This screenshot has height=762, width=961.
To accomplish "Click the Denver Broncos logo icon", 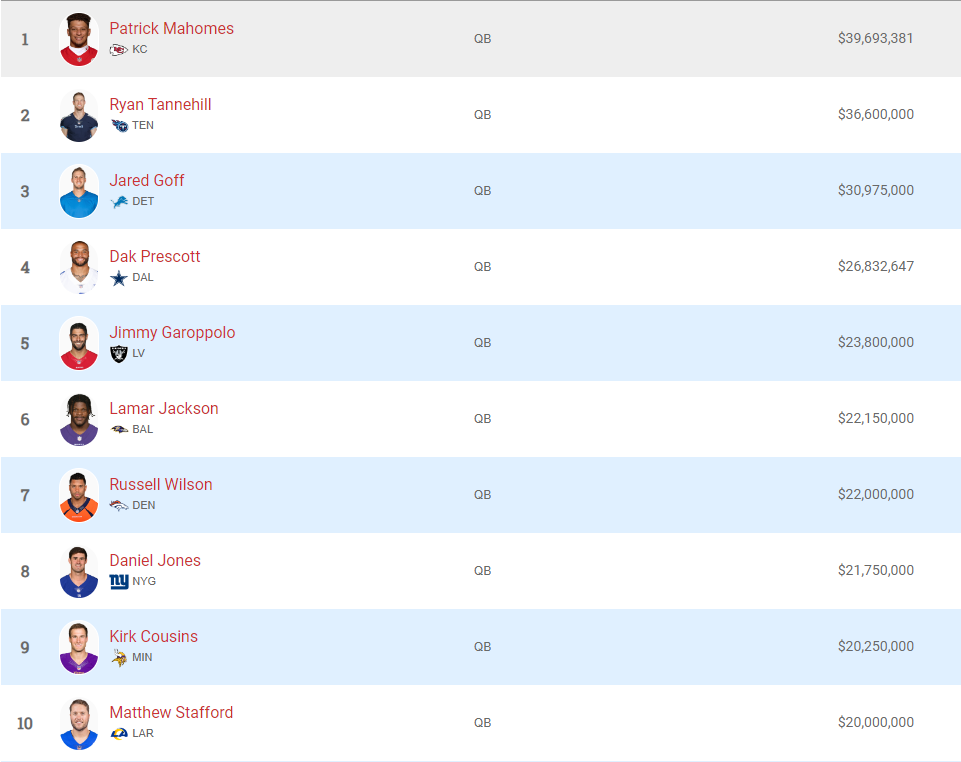I will point(119,506).
